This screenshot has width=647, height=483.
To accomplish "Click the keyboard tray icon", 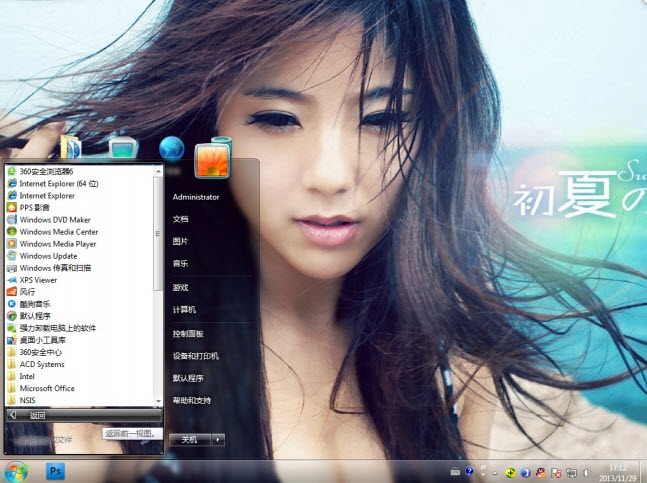I will tap(455, 471).
